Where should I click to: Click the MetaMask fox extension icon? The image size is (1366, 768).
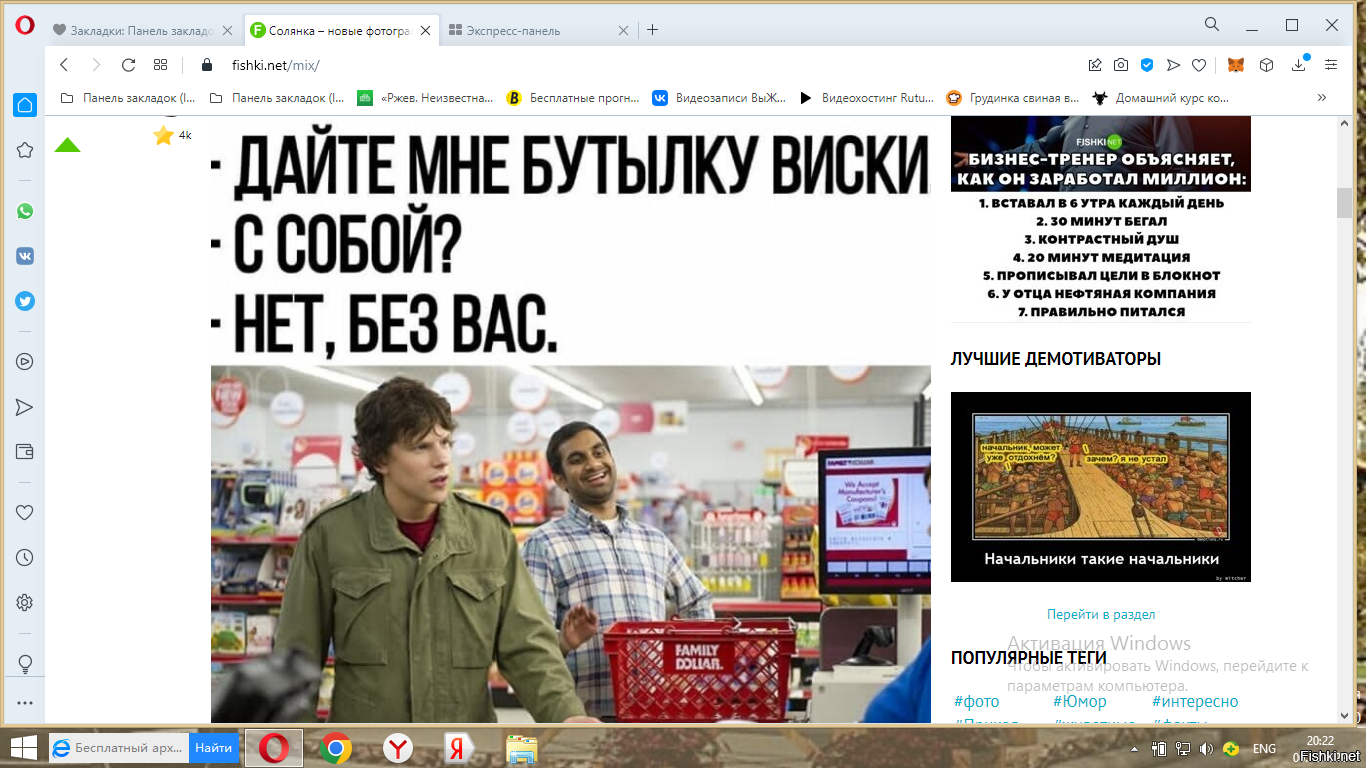pos(1237,65)
